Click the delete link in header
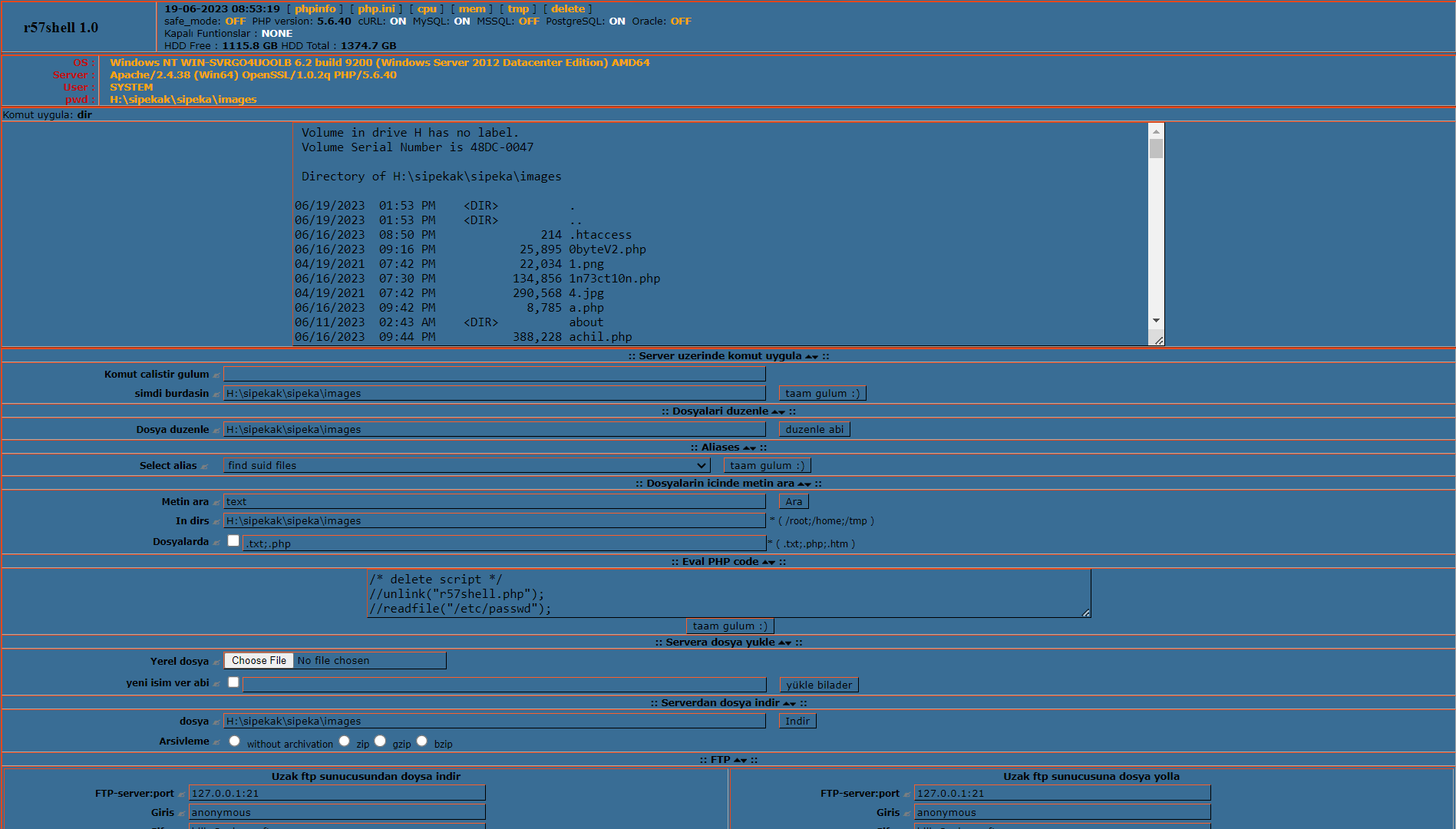 568,9
